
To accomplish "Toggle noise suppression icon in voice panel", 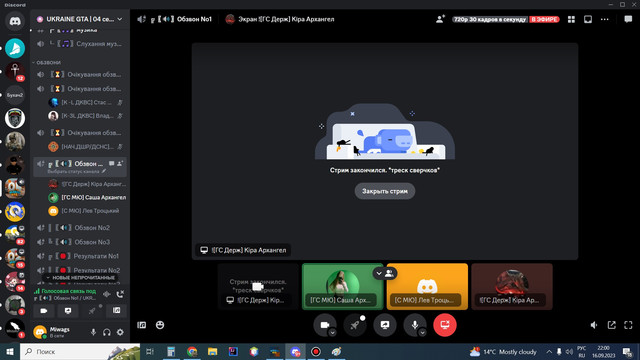I will point(107,294).
